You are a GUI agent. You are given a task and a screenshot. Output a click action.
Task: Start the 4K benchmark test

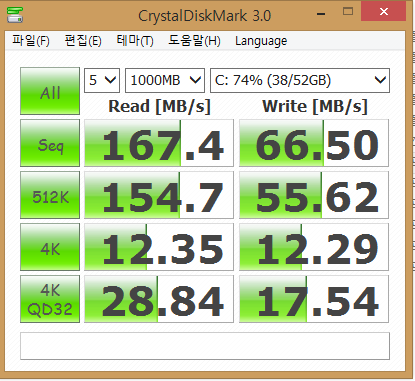pos(50,247)
